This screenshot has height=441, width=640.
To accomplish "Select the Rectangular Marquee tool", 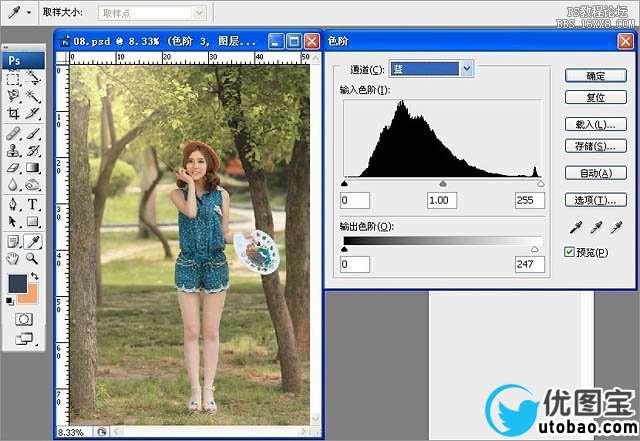I will click(x=13, y=78).
